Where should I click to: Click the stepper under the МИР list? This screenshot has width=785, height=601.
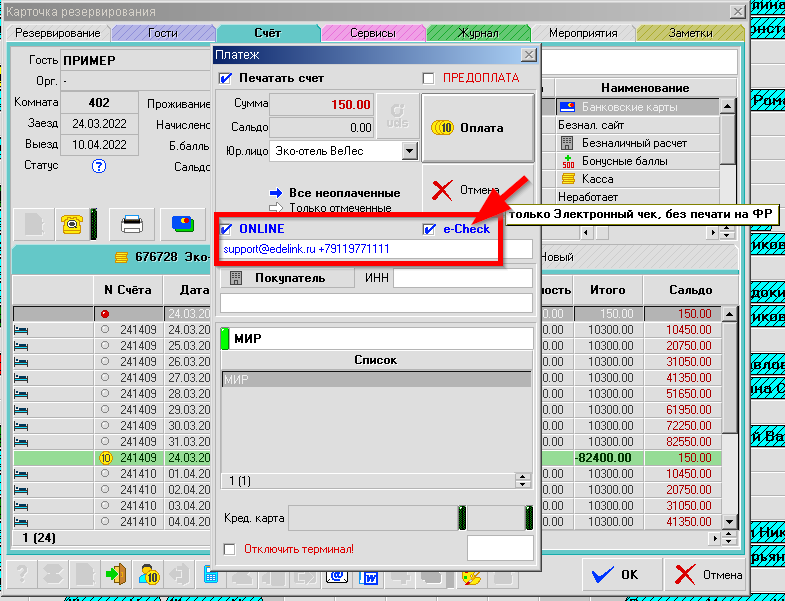click(521, 481)
